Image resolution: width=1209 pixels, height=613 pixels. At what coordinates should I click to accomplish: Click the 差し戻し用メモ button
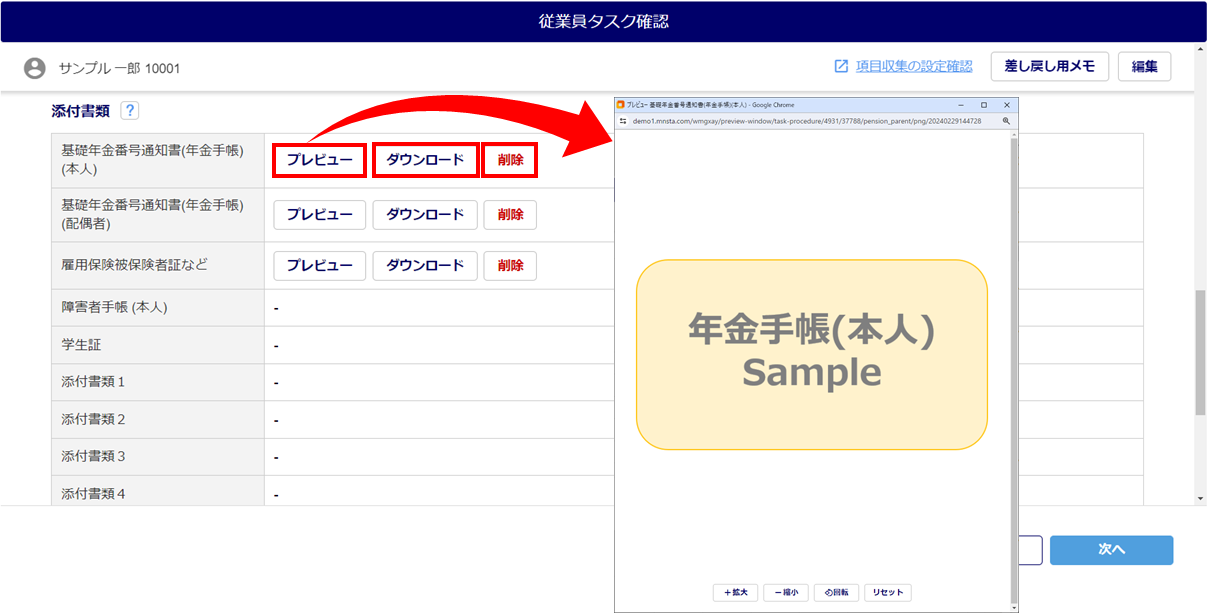(1049, 67)
